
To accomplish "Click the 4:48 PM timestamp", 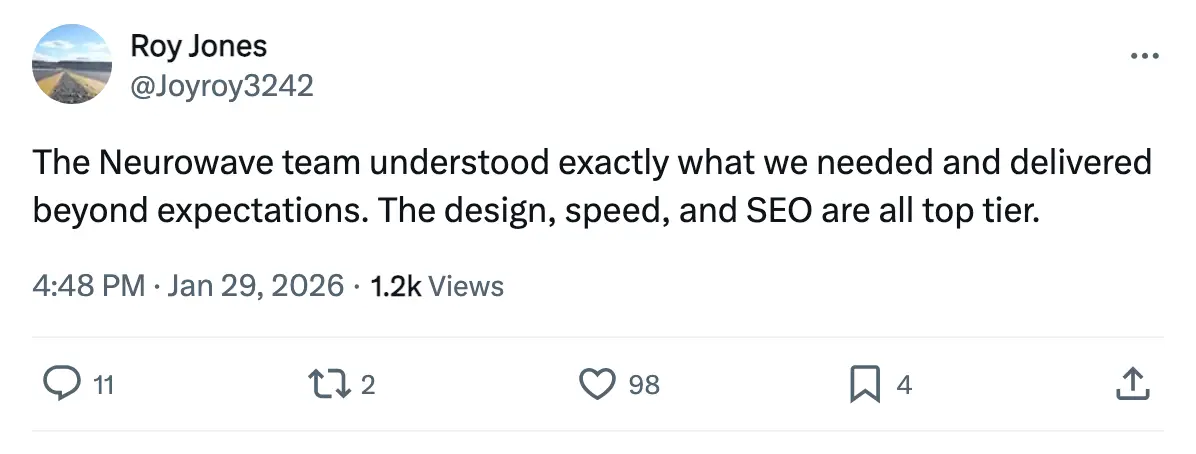I will (89, 287).
